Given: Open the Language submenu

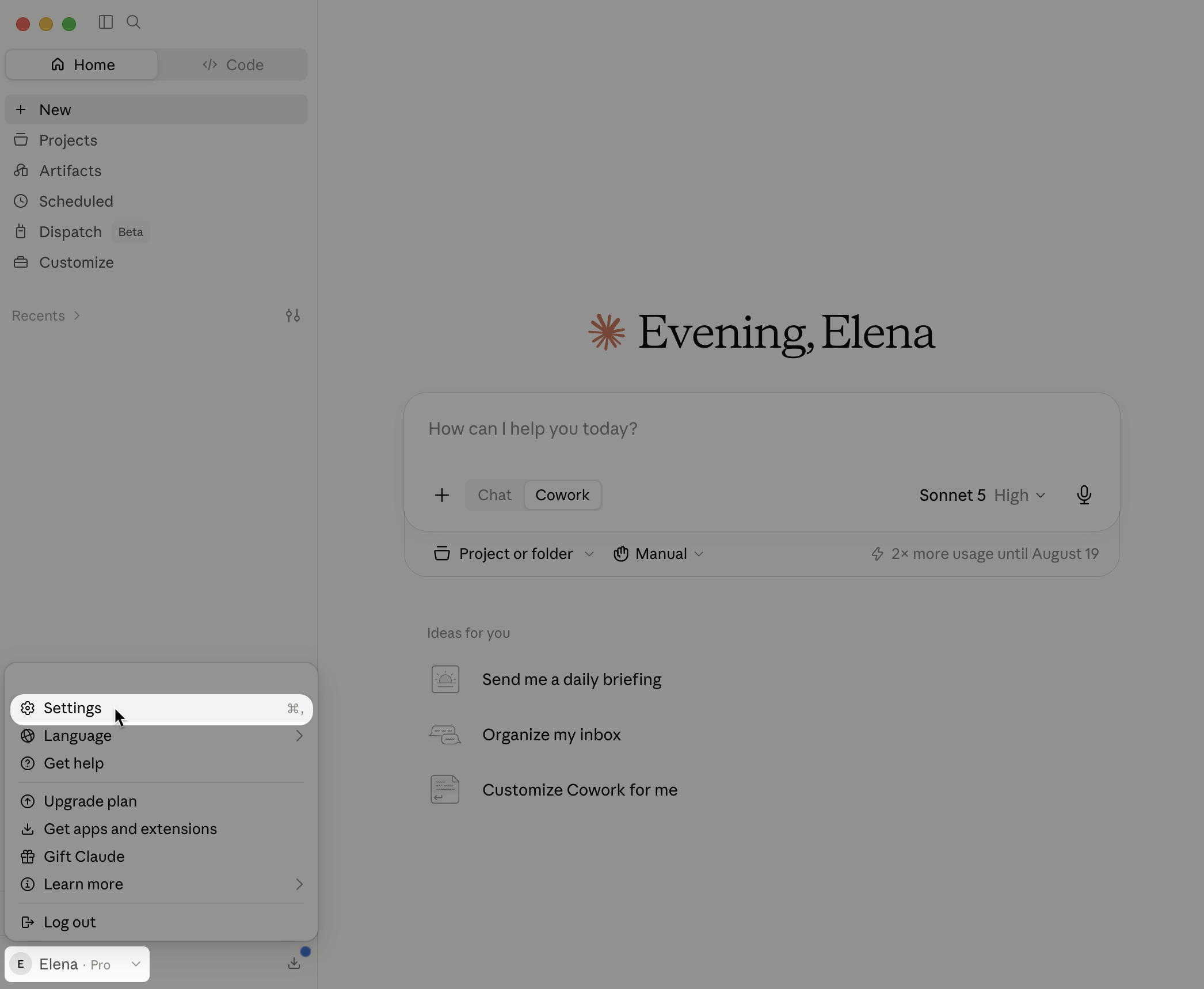Looking at the screenshot, I should (x=162, y=736).
